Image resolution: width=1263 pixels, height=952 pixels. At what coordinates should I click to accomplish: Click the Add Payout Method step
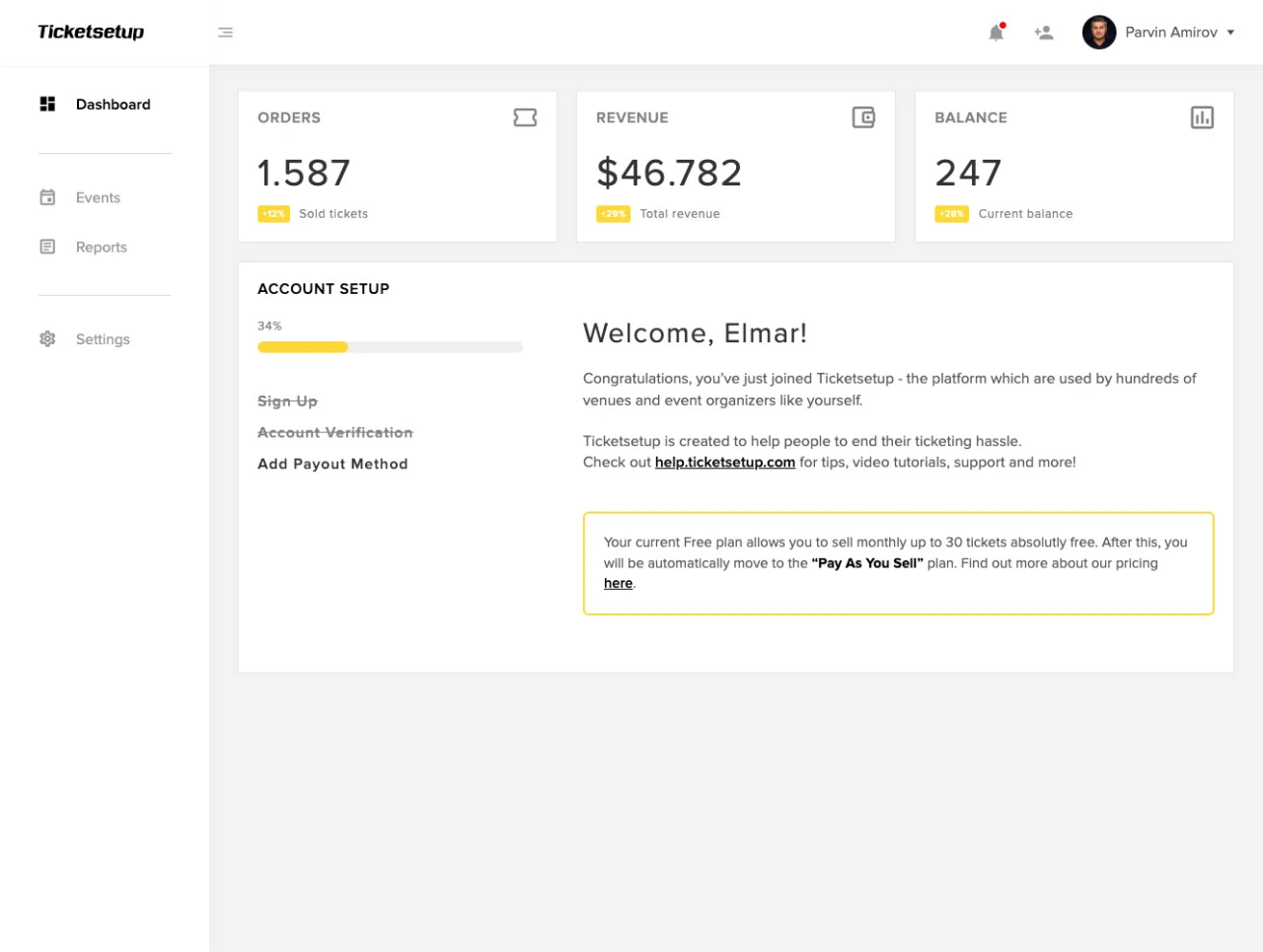click(333, 464)
